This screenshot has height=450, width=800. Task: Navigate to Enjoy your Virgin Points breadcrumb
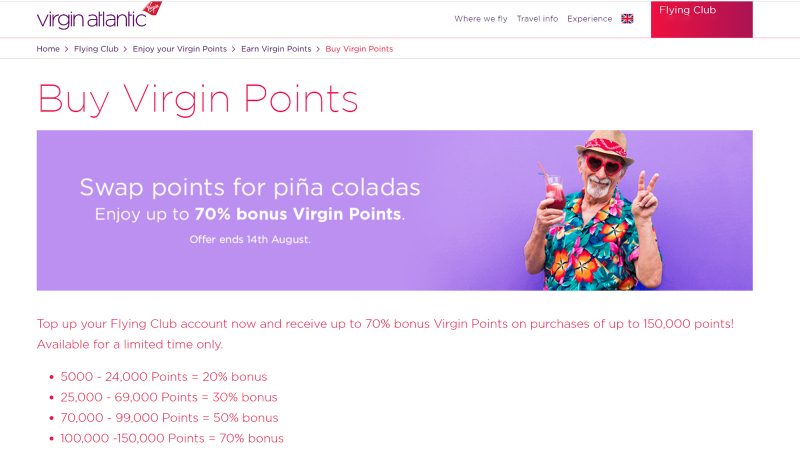click(x=180, y=49)
